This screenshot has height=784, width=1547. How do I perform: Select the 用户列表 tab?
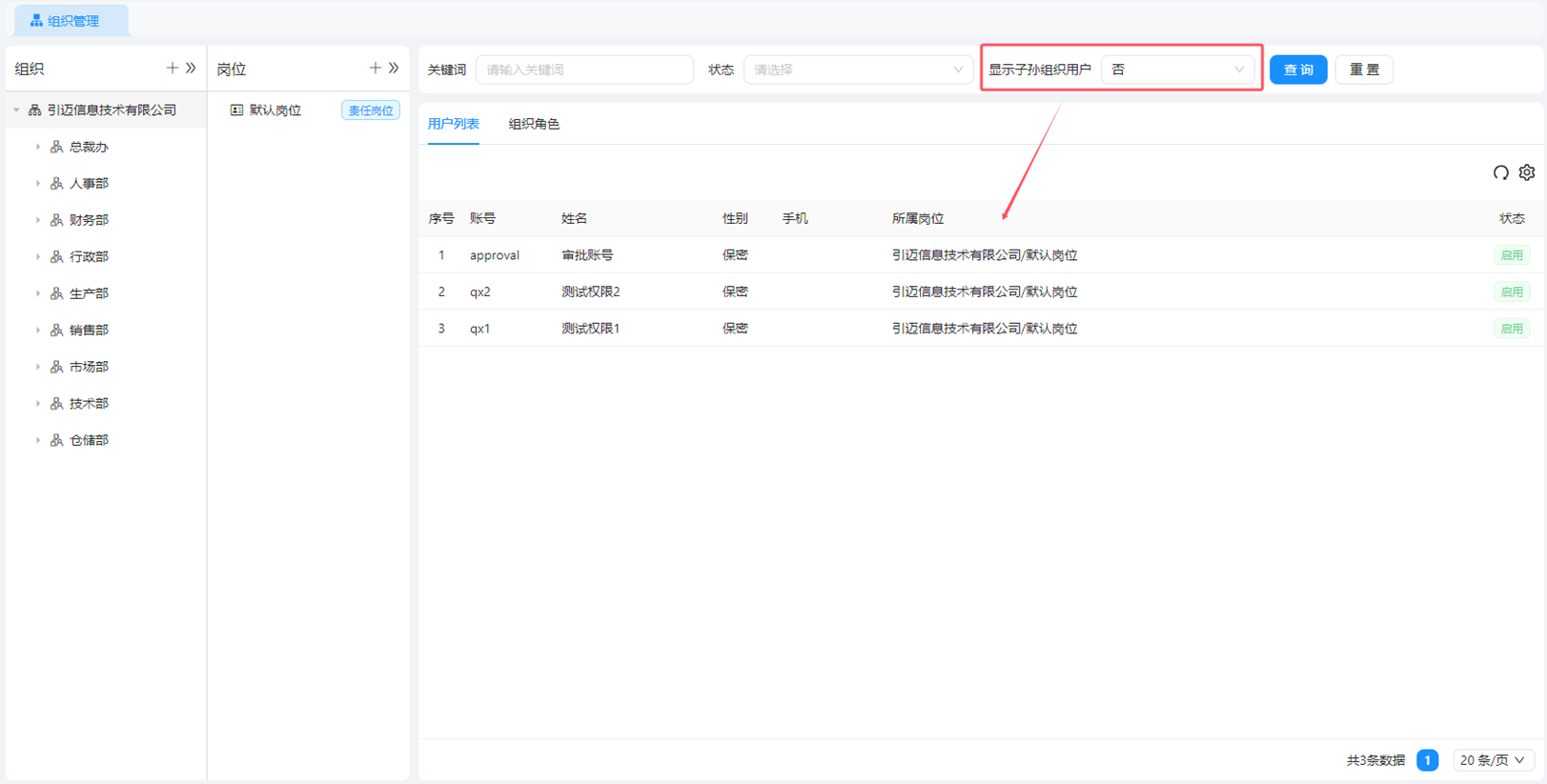(454, 124)
